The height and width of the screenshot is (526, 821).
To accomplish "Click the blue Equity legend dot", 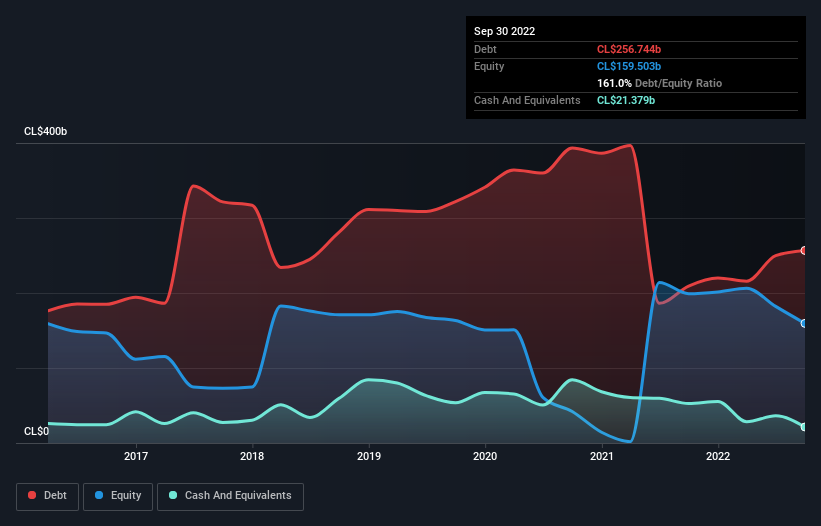I will tap(99, 495).
